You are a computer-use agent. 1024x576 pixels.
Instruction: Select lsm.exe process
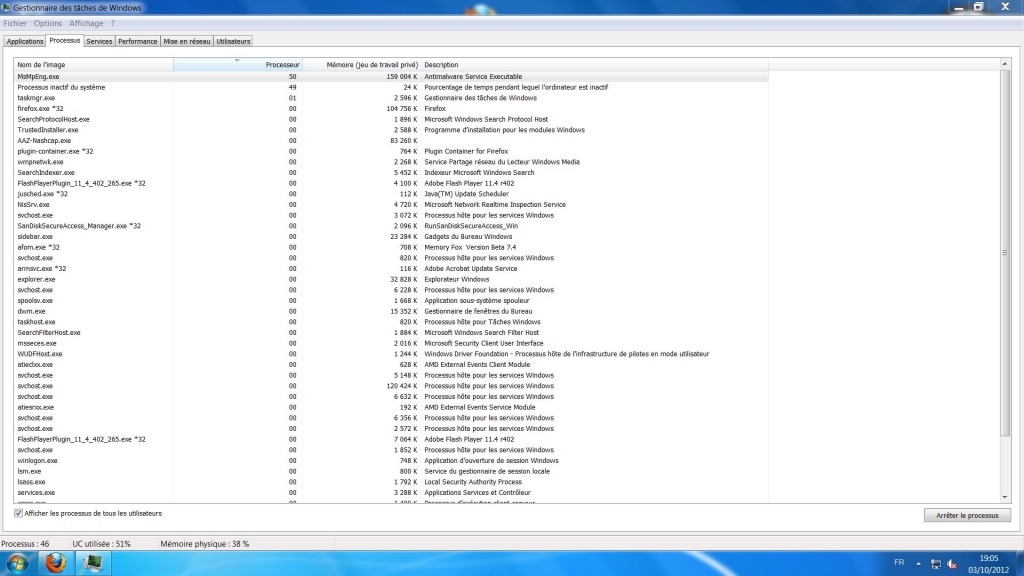[391, 471]
